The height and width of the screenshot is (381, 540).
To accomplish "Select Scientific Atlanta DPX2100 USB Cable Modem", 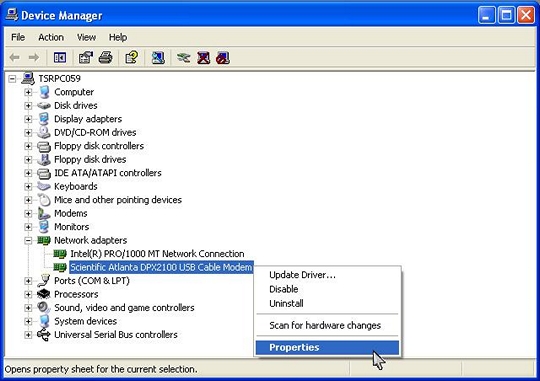I will click(x=161, y=267).
